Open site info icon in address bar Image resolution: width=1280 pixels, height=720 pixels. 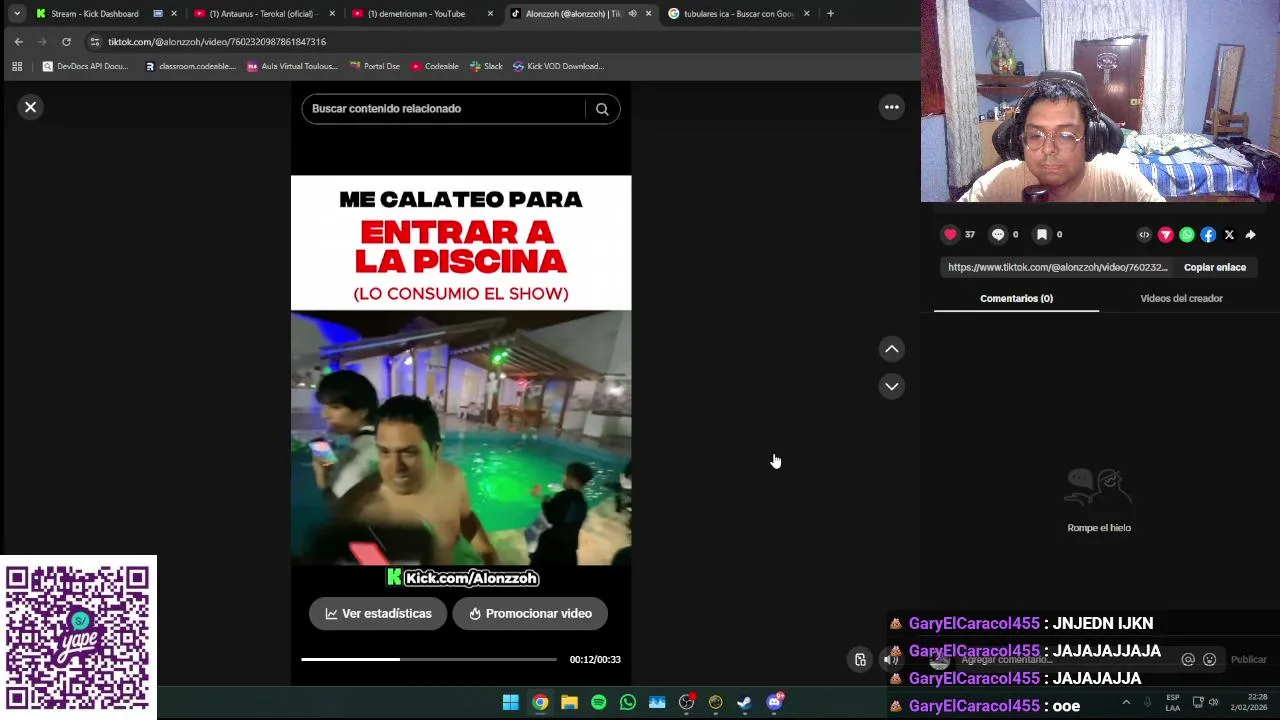point(94,42)
